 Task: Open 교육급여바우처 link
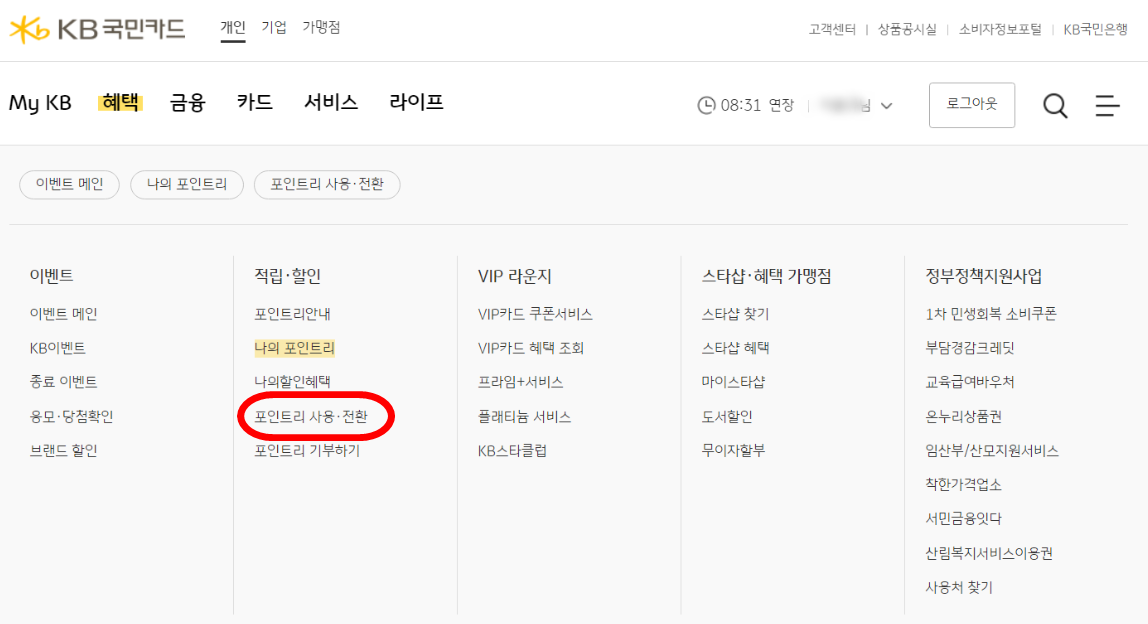pyautogui.click(x=970, y=382)
